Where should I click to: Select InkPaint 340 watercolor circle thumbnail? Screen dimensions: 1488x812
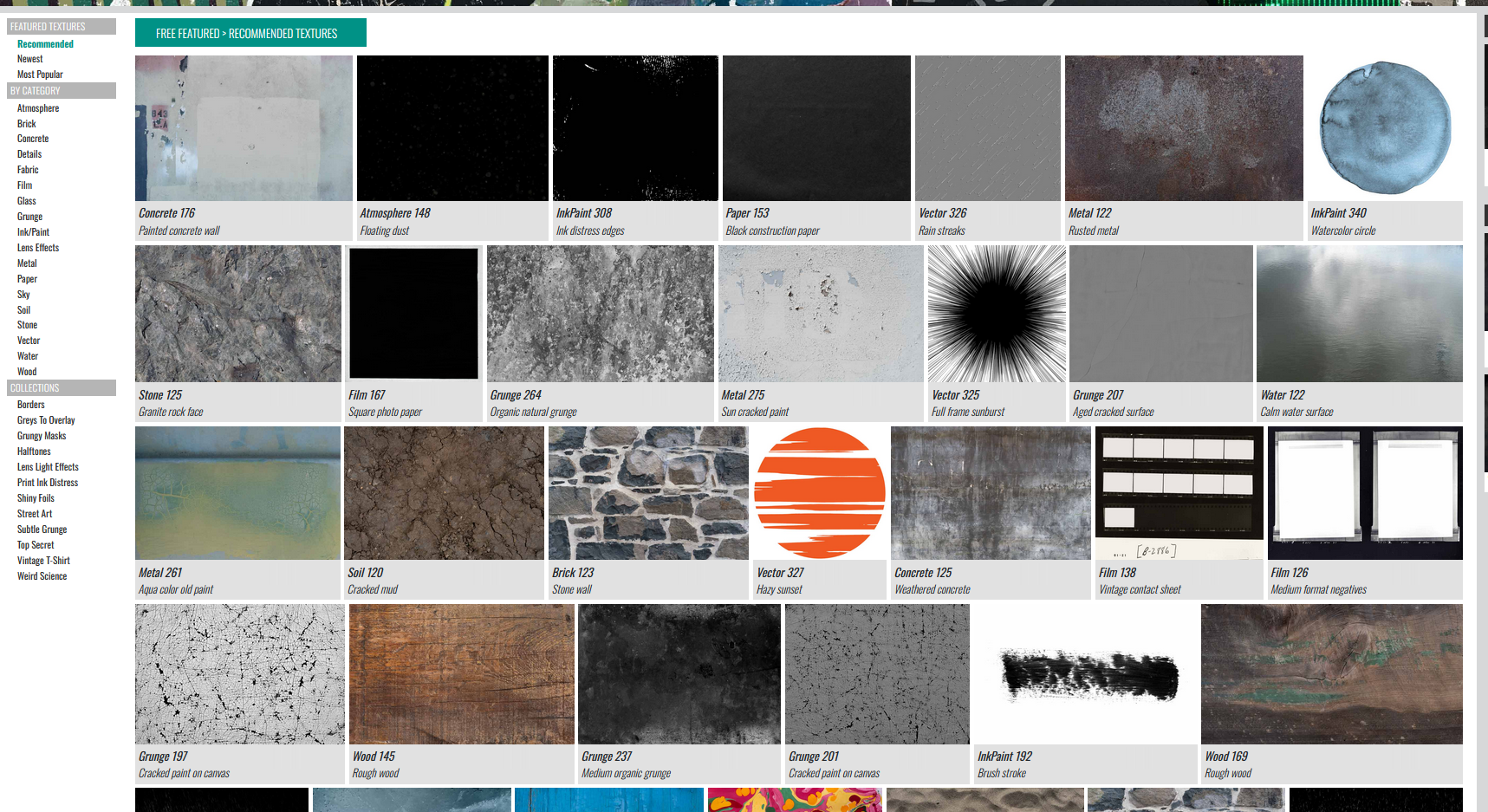[x=1385, y=128]
